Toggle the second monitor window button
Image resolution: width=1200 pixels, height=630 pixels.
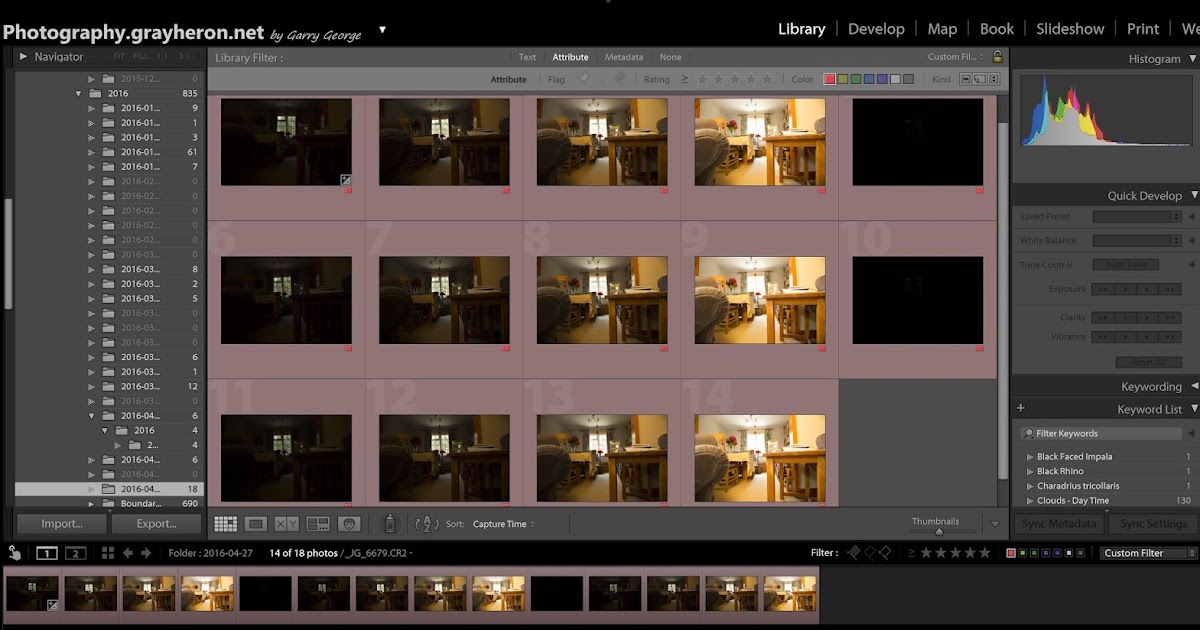click(75, 552)
